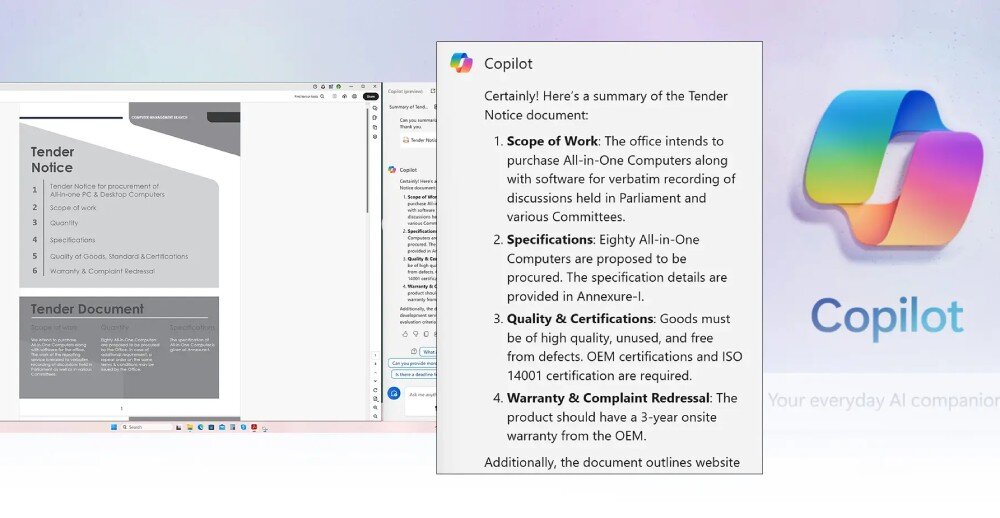Viewport: 1000px width, 518px height.
Task: Click the cloud upload icon in Acrobat toolbar
Action: [x=344, y=96]
